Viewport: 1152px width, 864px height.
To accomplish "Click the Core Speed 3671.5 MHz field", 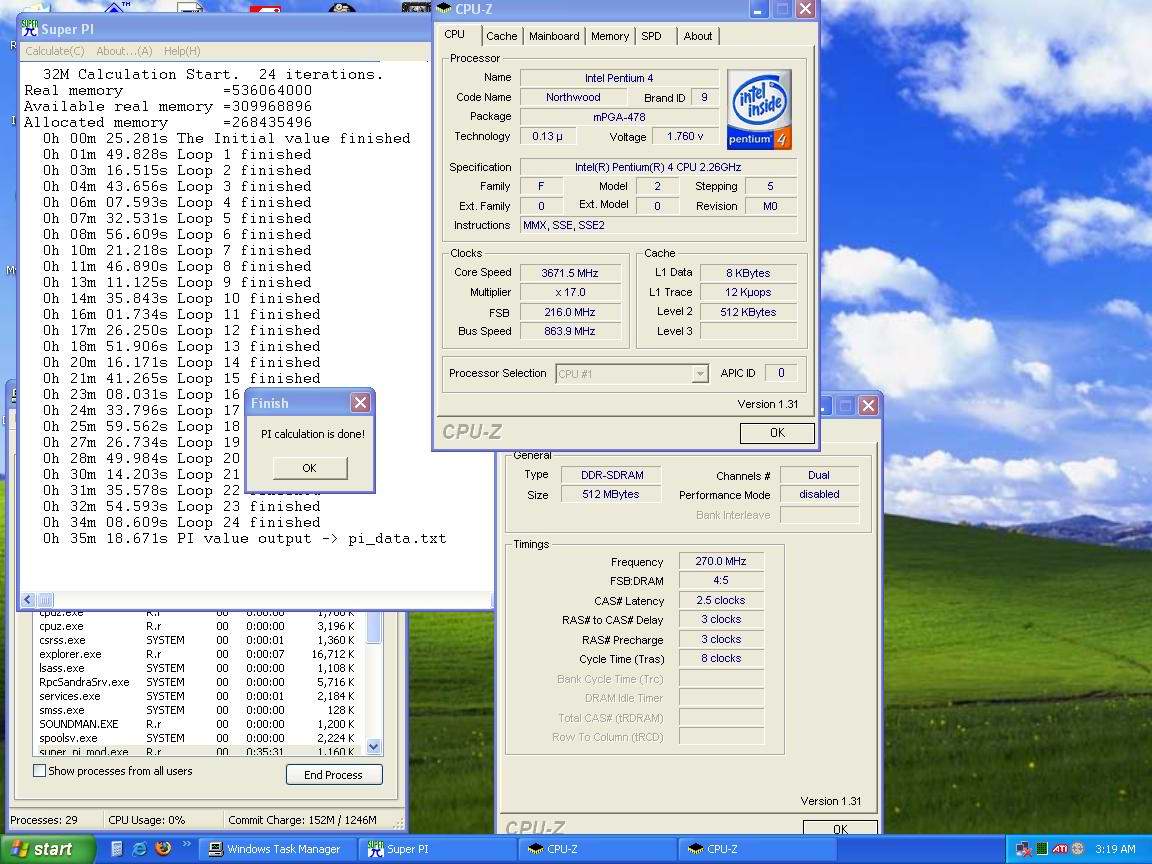I will pyautogui.click(x=570, y=273).
